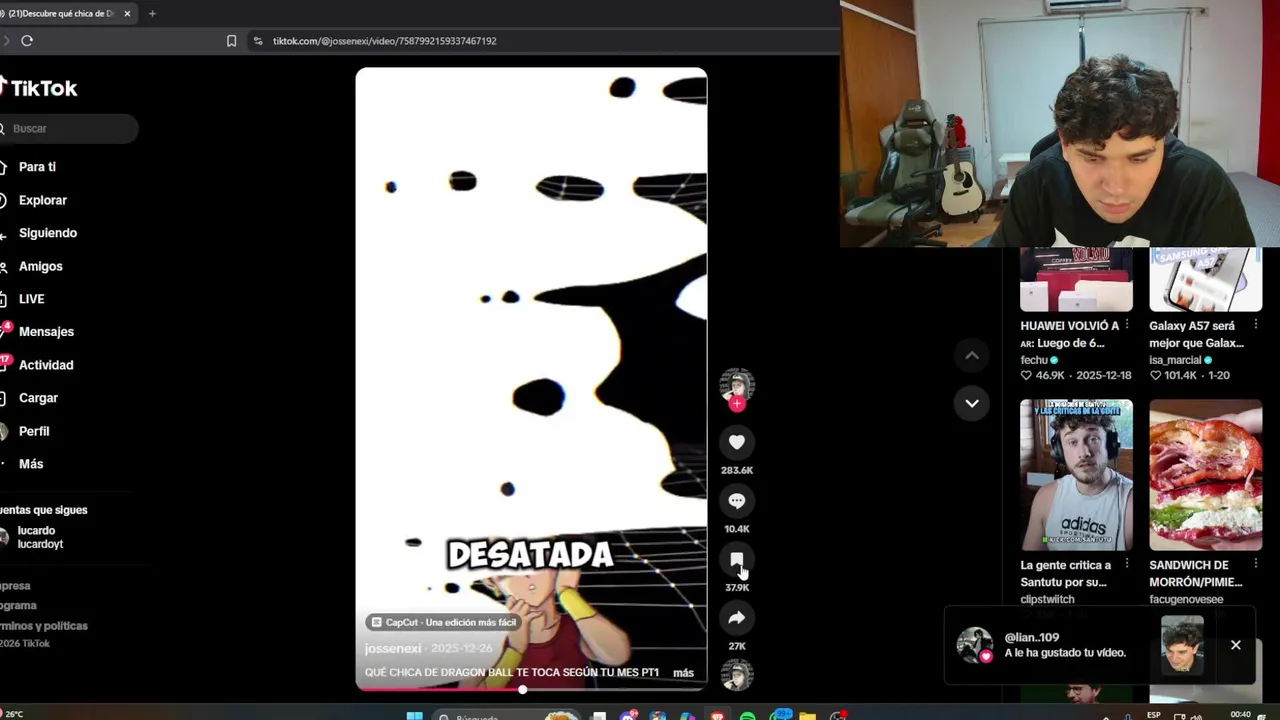Expand the Más sidebar entry

(x=30, y=464)
